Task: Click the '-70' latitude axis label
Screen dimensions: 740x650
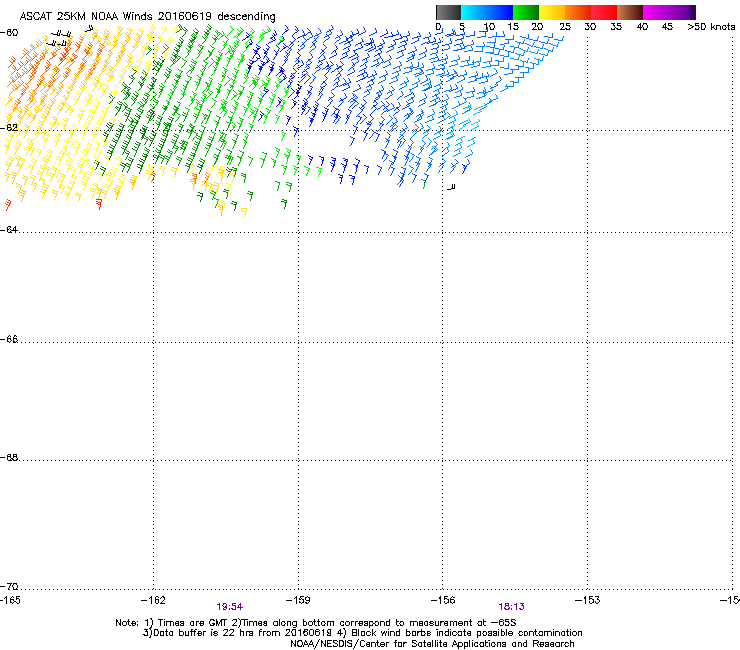Action: (9, 586)
